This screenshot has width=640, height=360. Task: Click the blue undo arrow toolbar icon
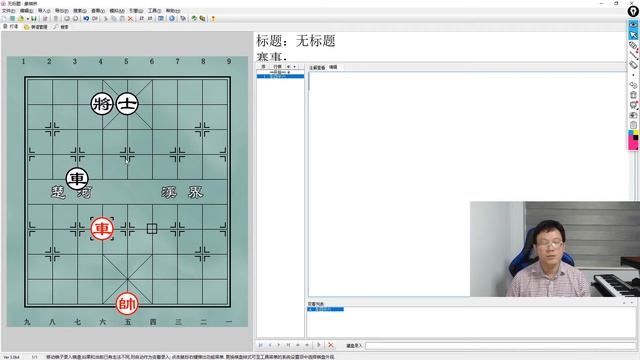tap(86, 18)
